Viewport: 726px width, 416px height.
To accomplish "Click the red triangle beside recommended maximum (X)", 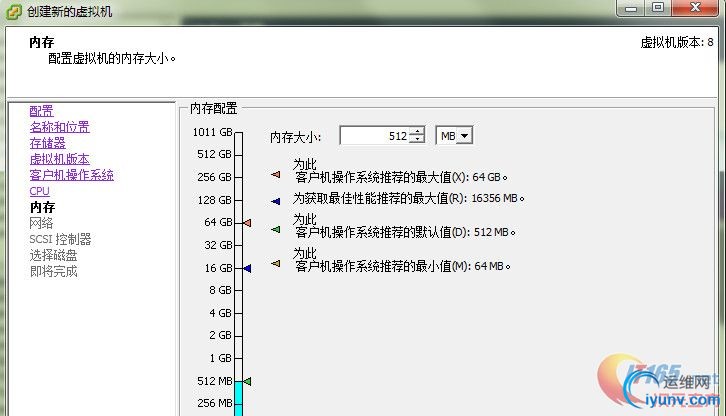I will coord(275,175).
